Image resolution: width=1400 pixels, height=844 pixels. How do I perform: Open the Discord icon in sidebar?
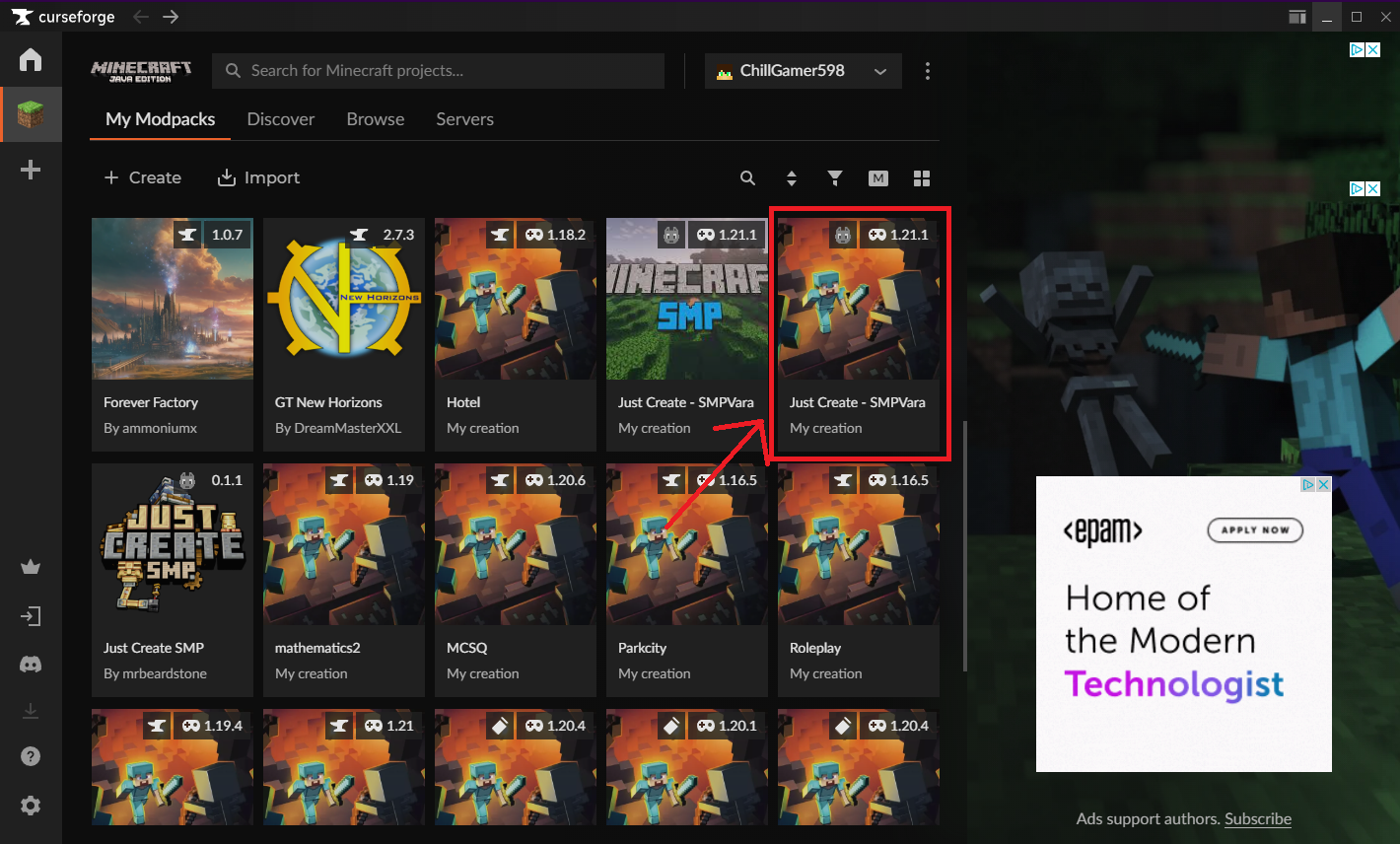[x=31, y=665]
